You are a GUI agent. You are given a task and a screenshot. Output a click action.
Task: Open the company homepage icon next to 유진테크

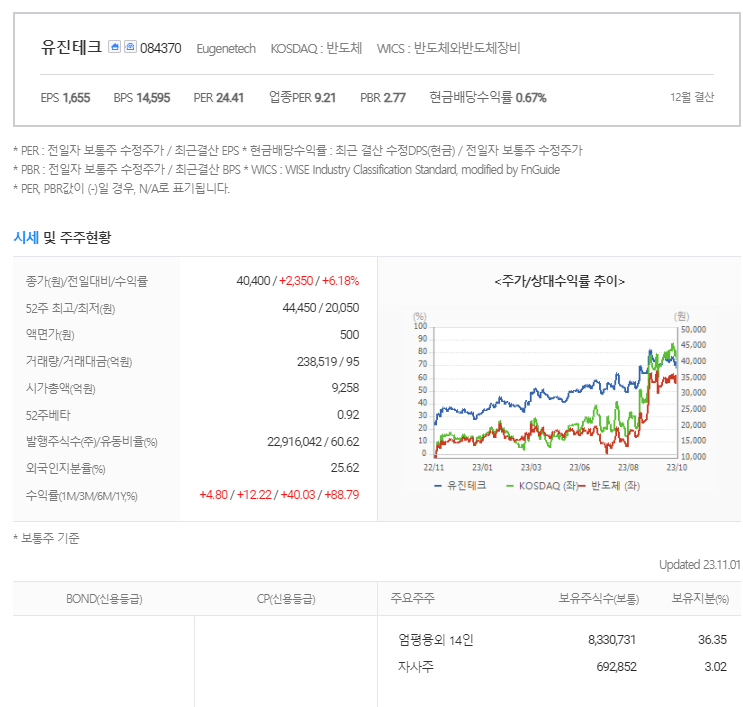[x=114, y=46]
